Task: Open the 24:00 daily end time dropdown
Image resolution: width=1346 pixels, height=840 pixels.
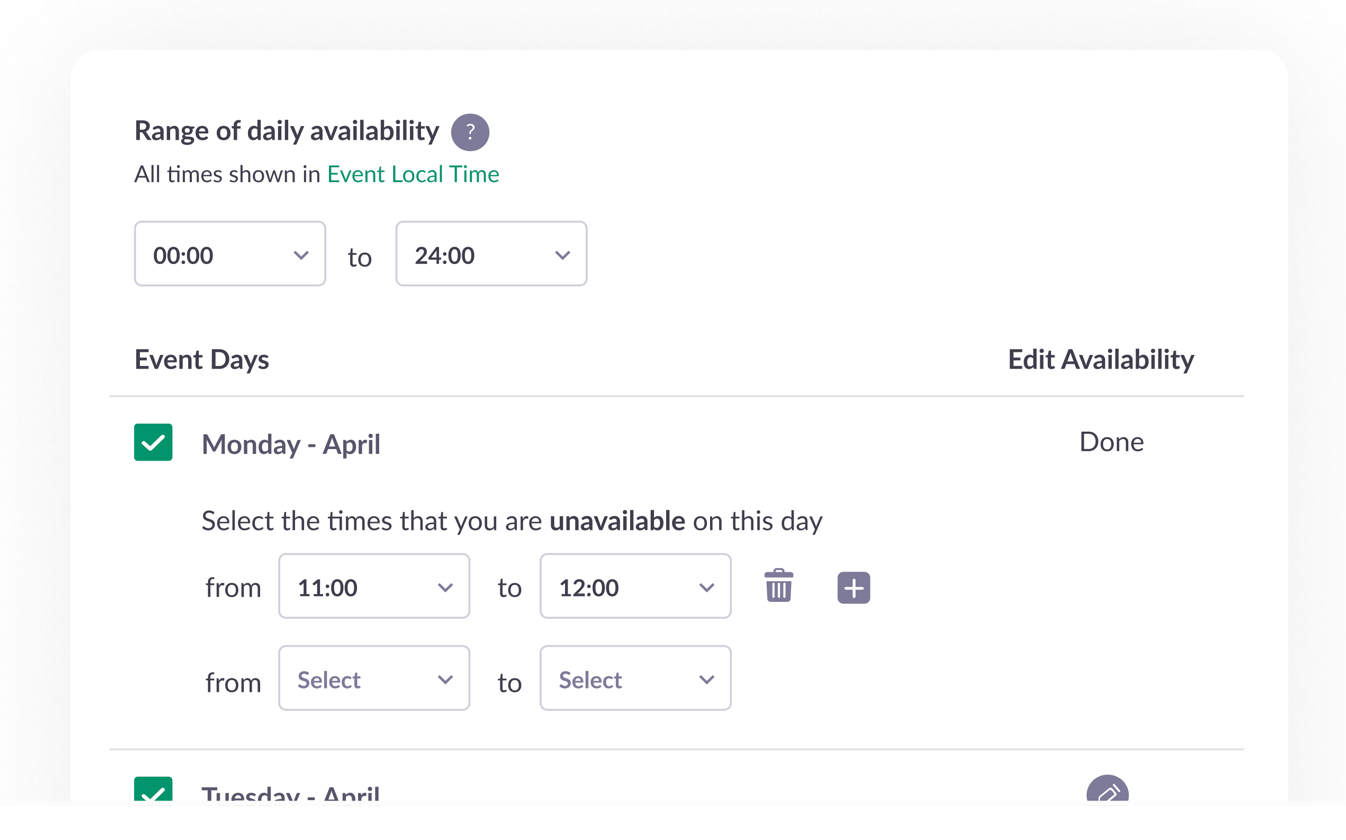Action: pyautogui.click(x=491, y=254)
